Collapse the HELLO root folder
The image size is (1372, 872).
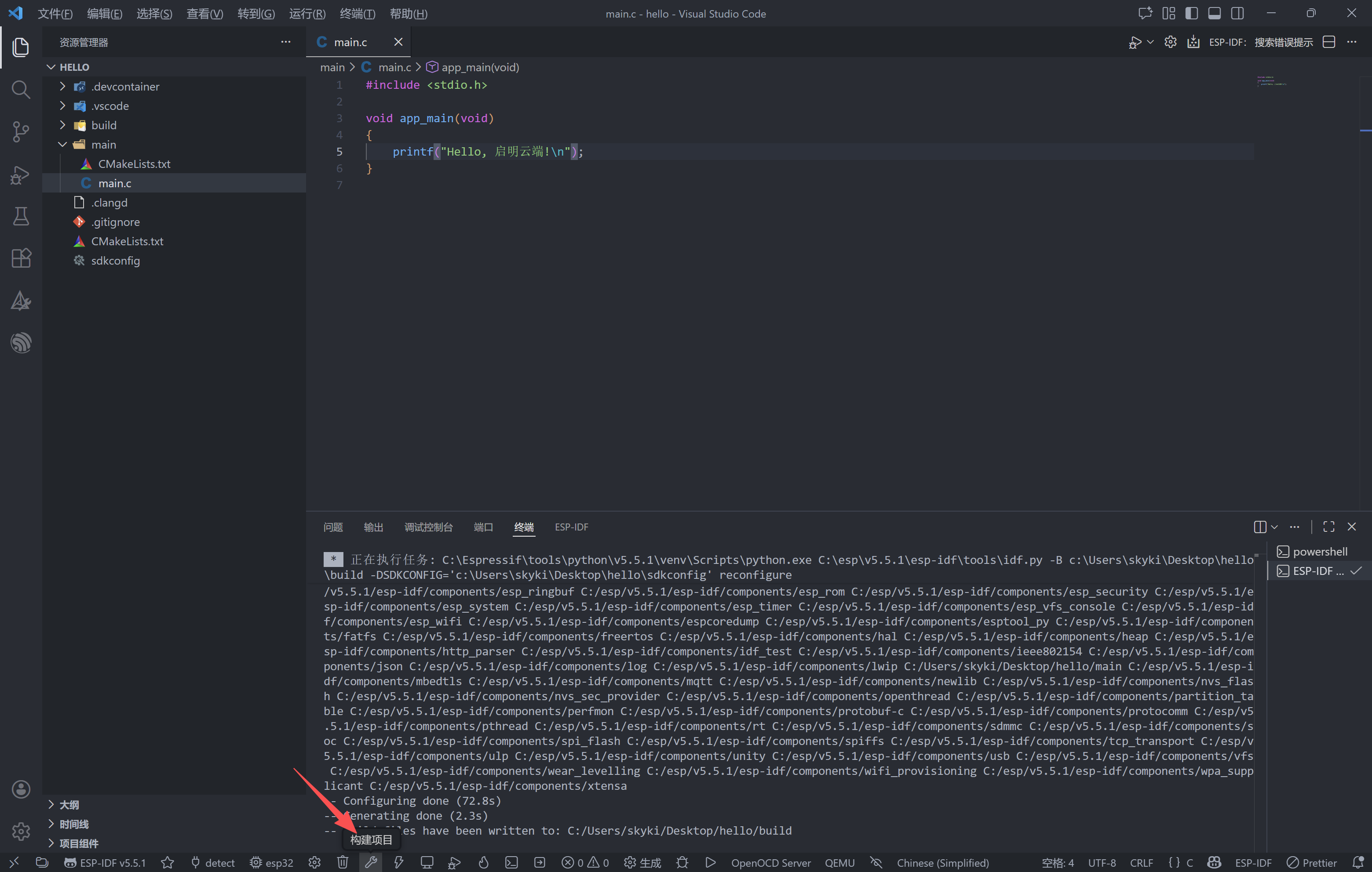pyautogui.click(x=51, y=67)
